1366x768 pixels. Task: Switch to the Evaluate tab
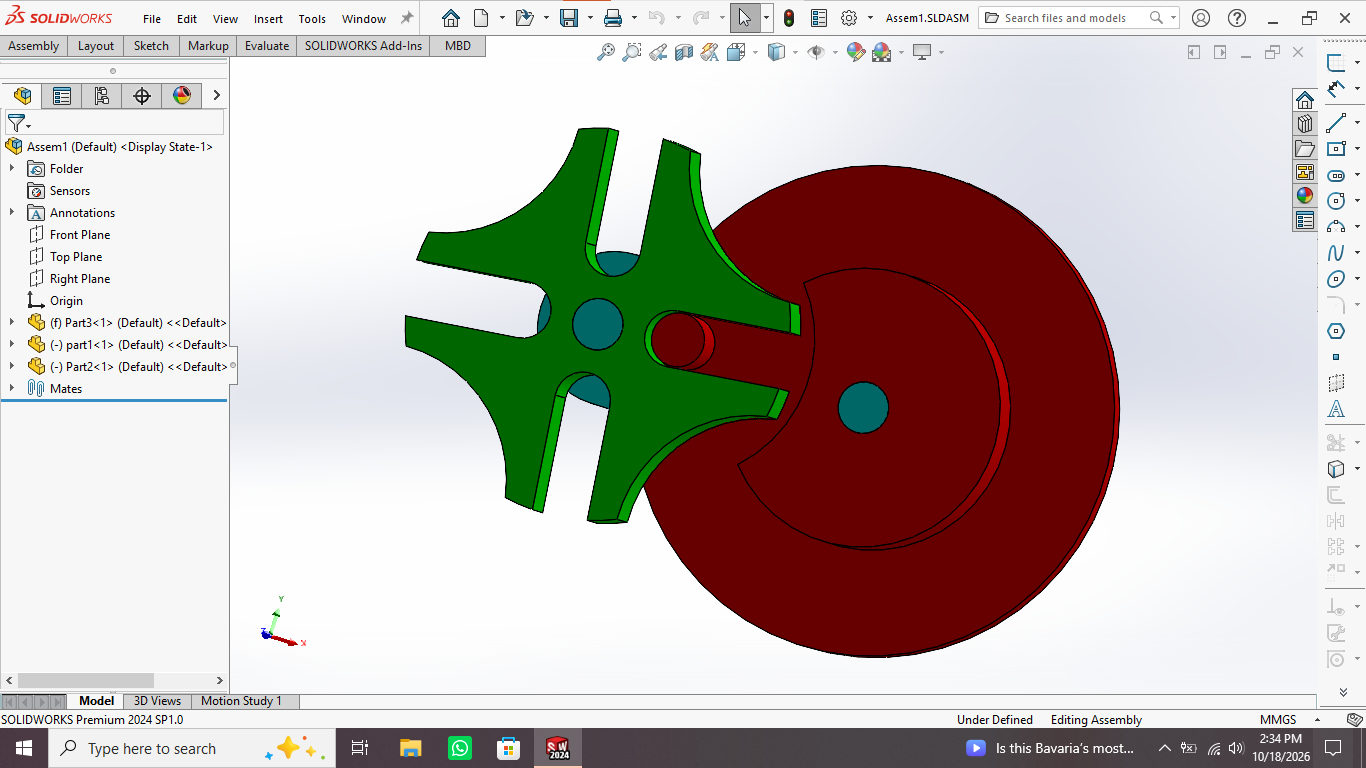pyautogui.click(x=267, y=46)
